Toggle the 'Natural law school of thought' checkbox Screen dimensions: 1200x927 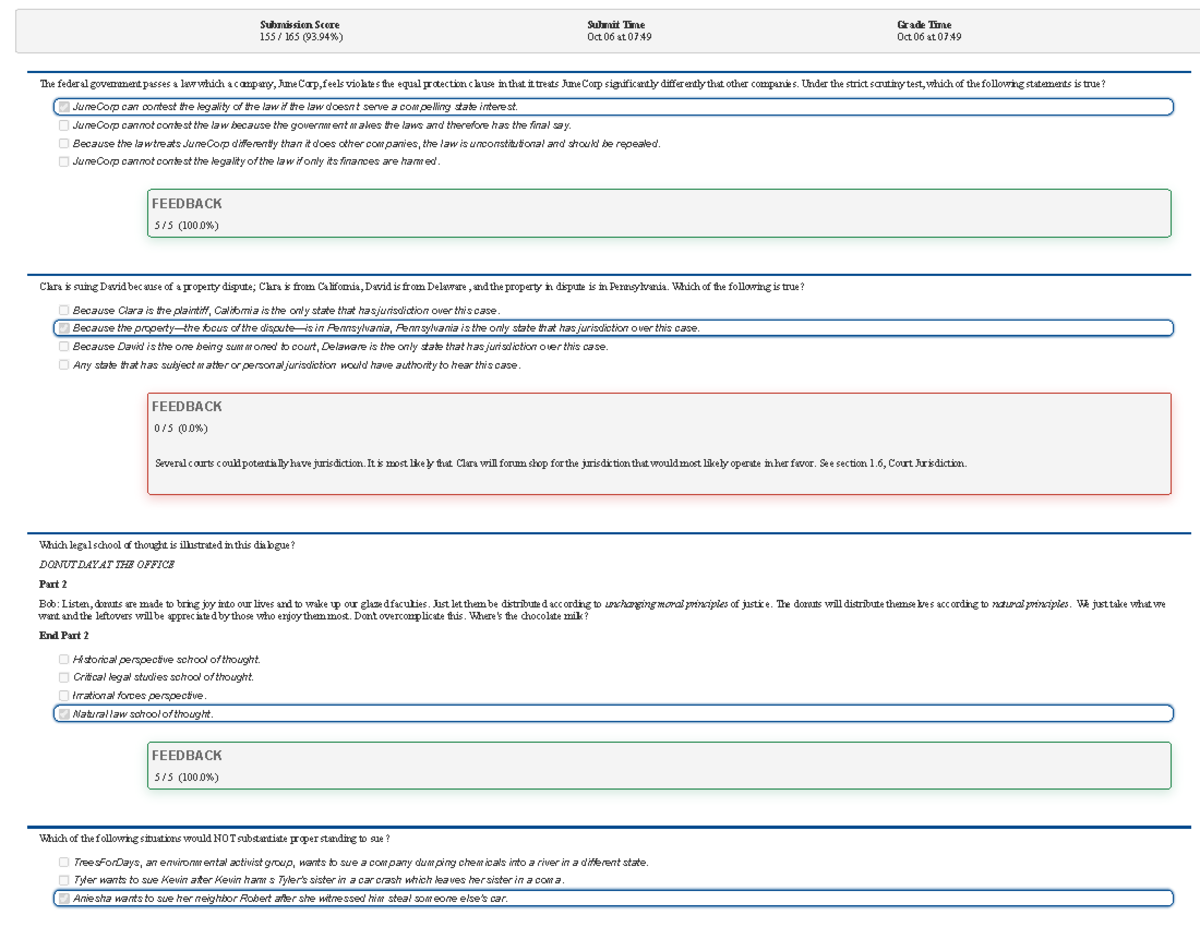(64, 713)
